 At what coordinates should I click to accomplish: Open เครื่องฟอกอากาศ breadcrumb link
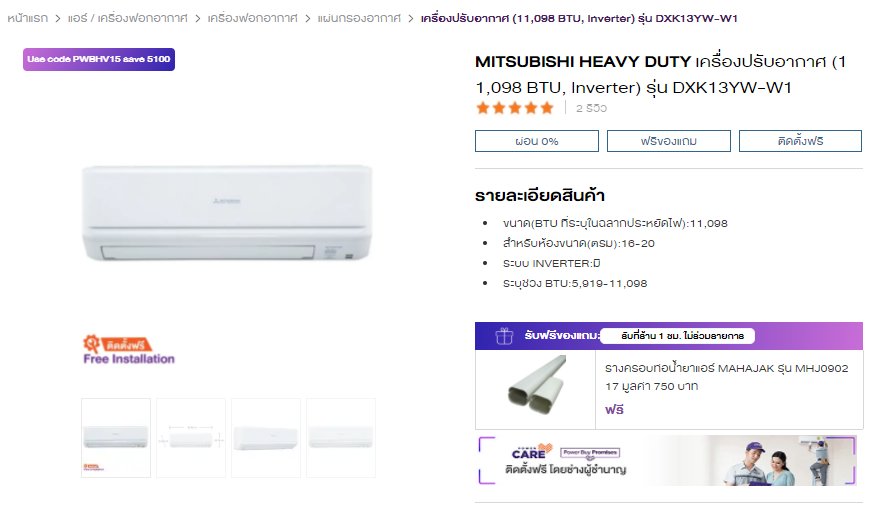tap(252, 19)
